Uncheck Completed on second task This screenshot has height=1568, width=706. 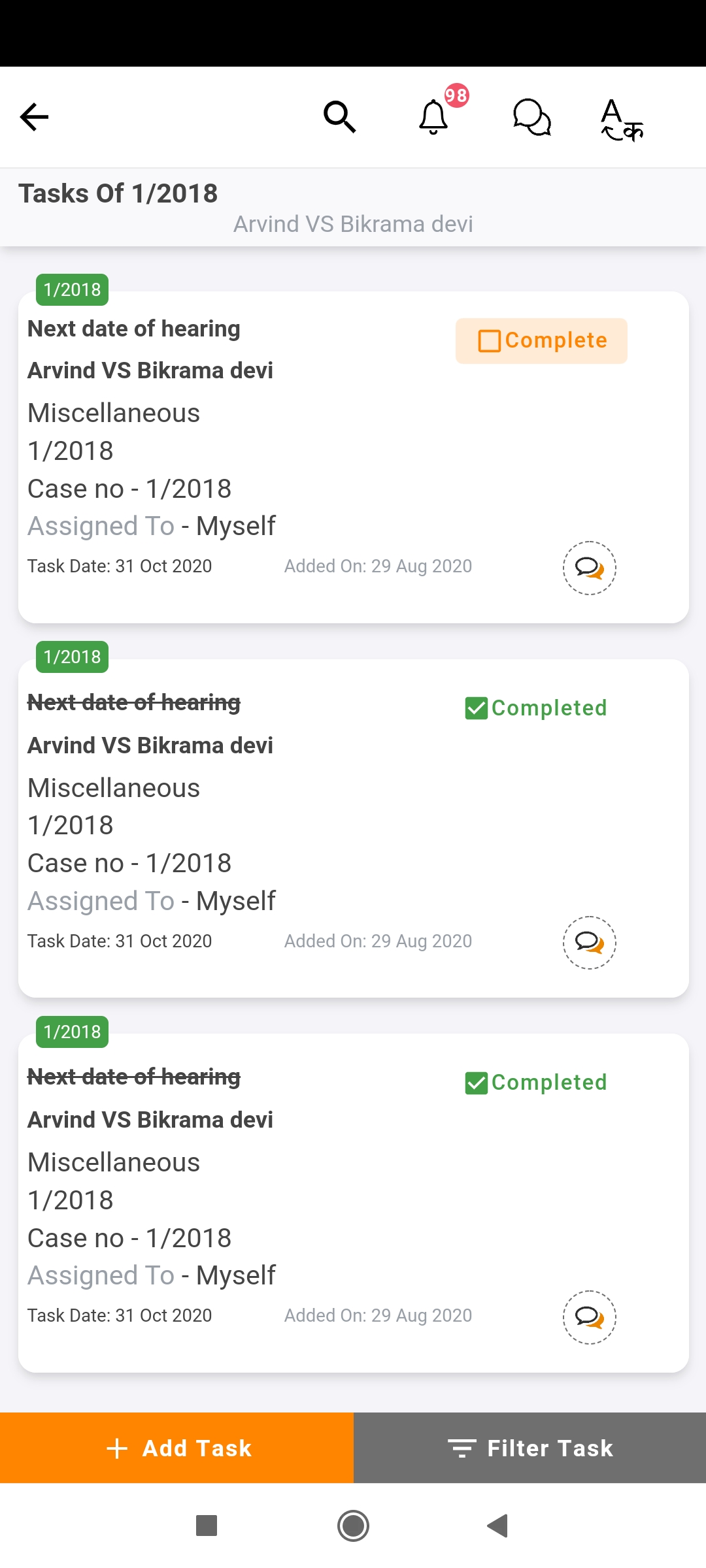coord(536,708)
